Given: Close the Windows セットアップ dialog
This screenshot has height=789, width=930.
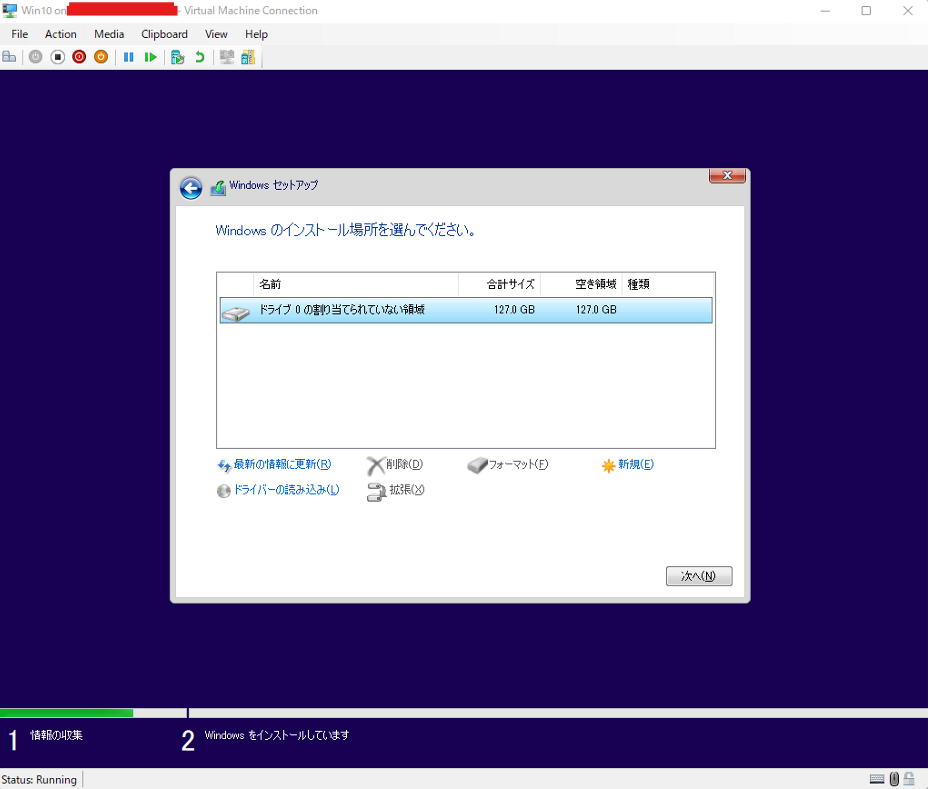Looking at the screenshot, I should click(x=727, y=176).
